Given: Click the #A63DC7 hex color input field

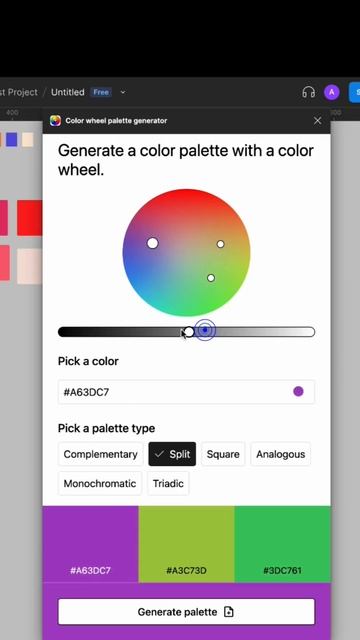Looking at the screenshot, I should (187, 392).
